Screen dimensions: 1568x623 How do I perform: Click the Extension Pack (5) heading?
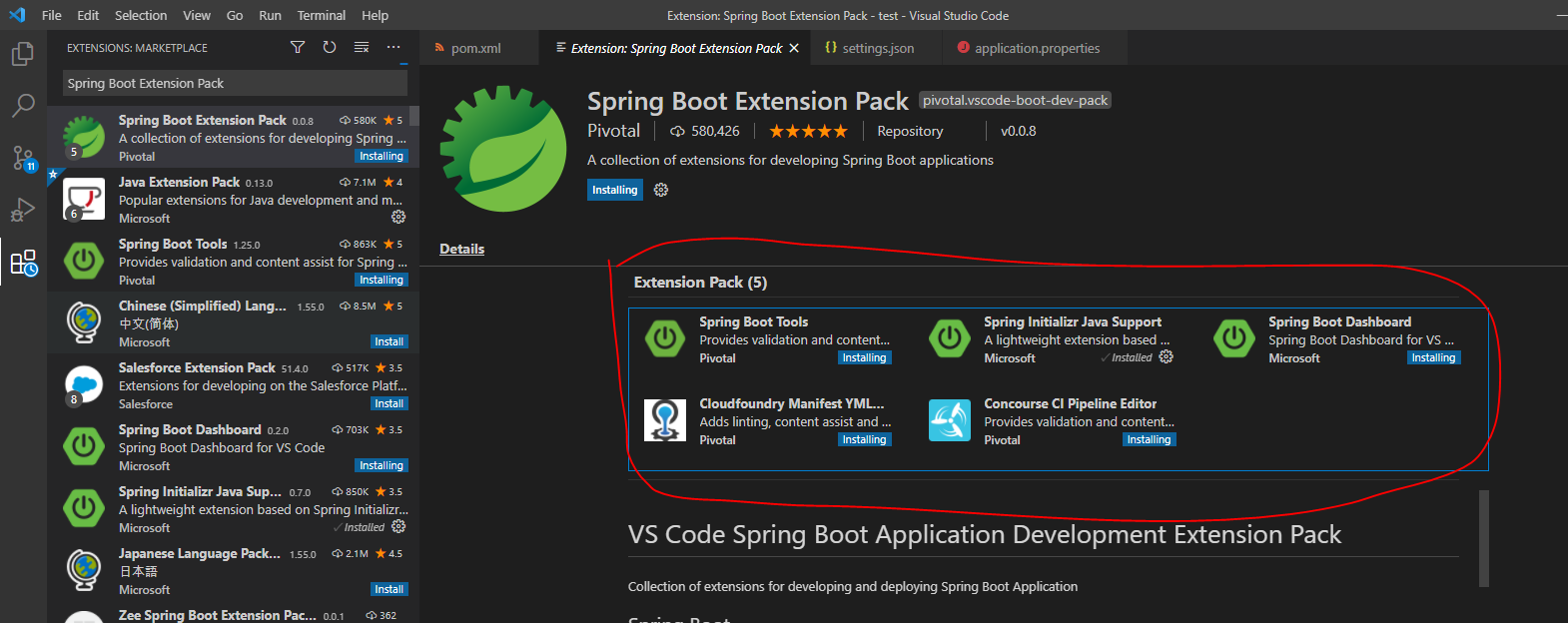coord(700,283)
